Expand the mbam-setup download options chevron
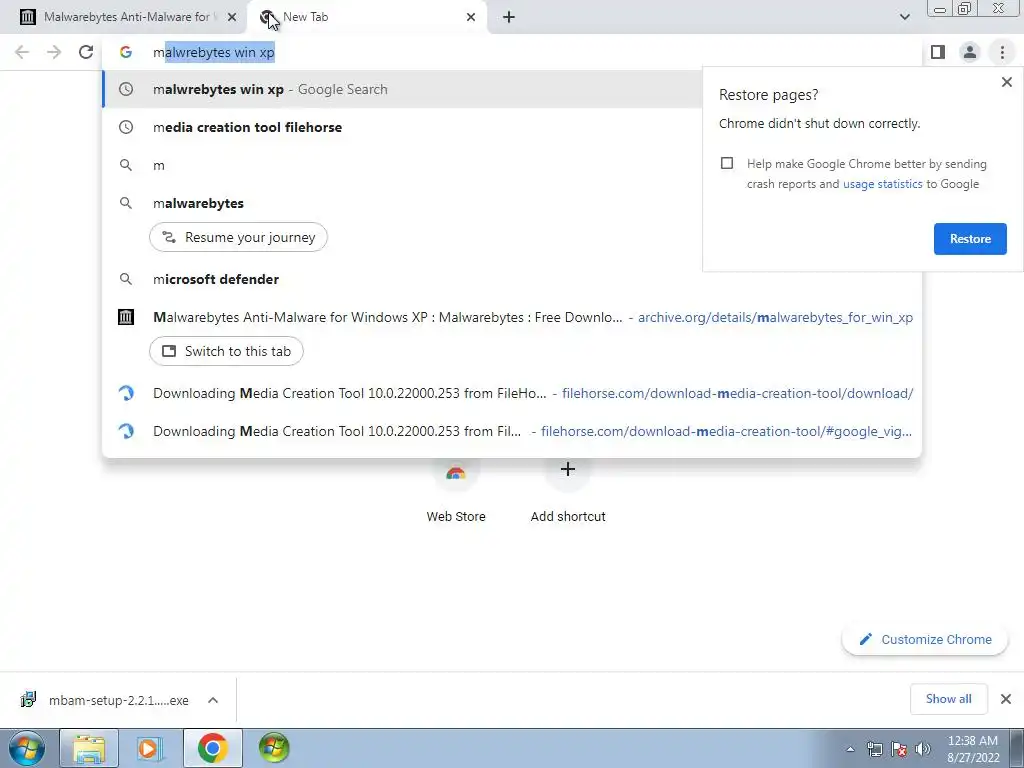The height and width of the screenshot is (768, 1024). (x=213, y=700)
